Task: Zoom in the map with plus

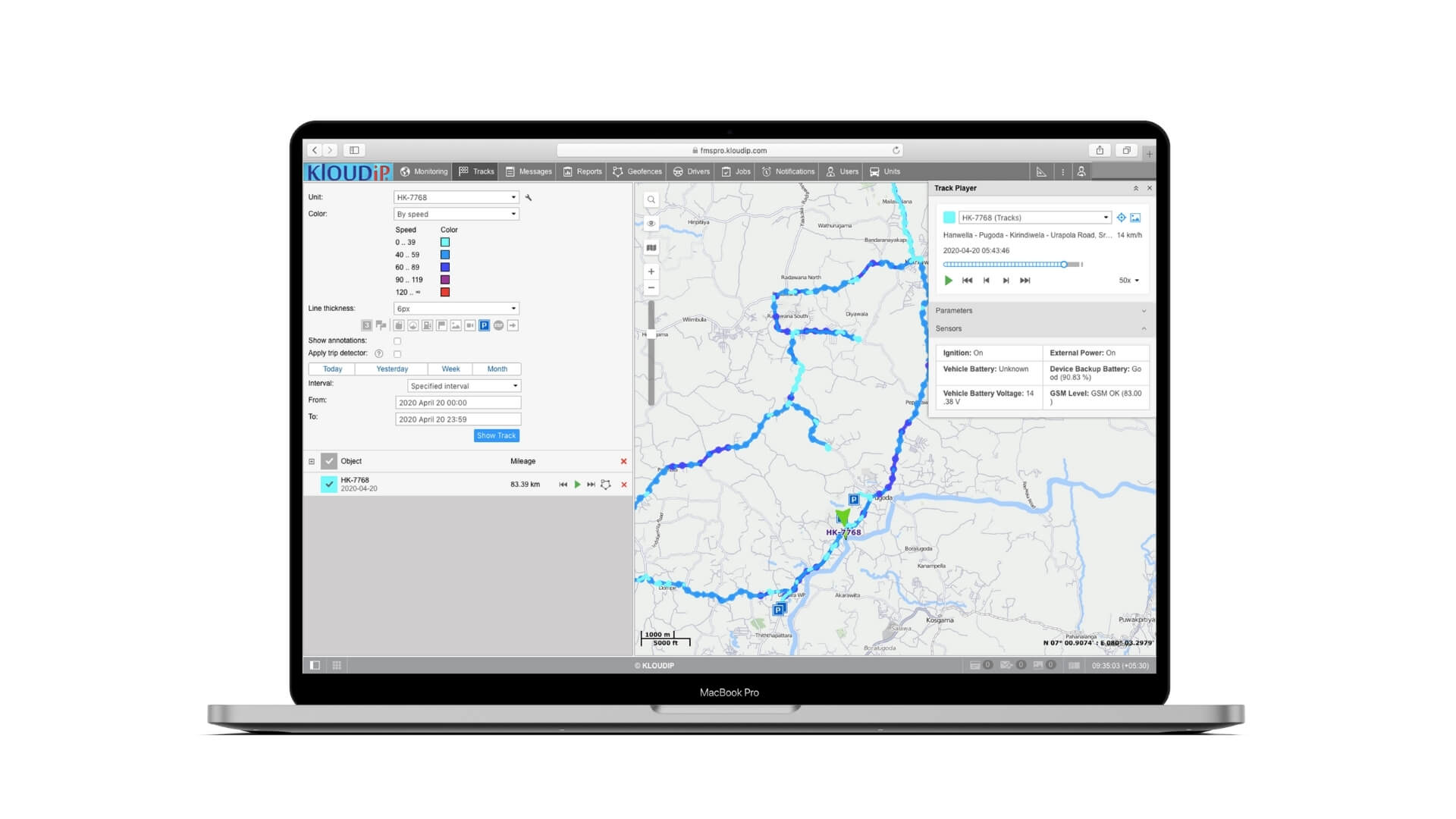Action: [x=651, y=271]
